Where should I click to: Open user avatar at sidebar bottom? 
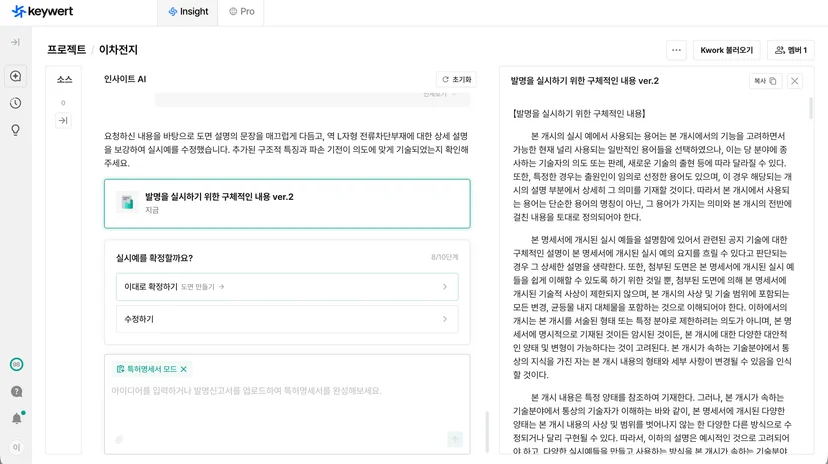pyautogui.click(x=16, y=447)
